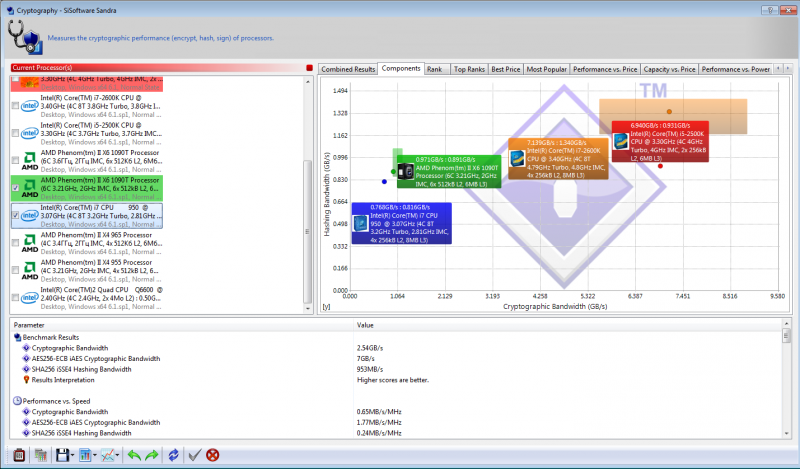Click the blue refresh arrows icon
This screenshot has height=469, width=800.
pos(173,455)
